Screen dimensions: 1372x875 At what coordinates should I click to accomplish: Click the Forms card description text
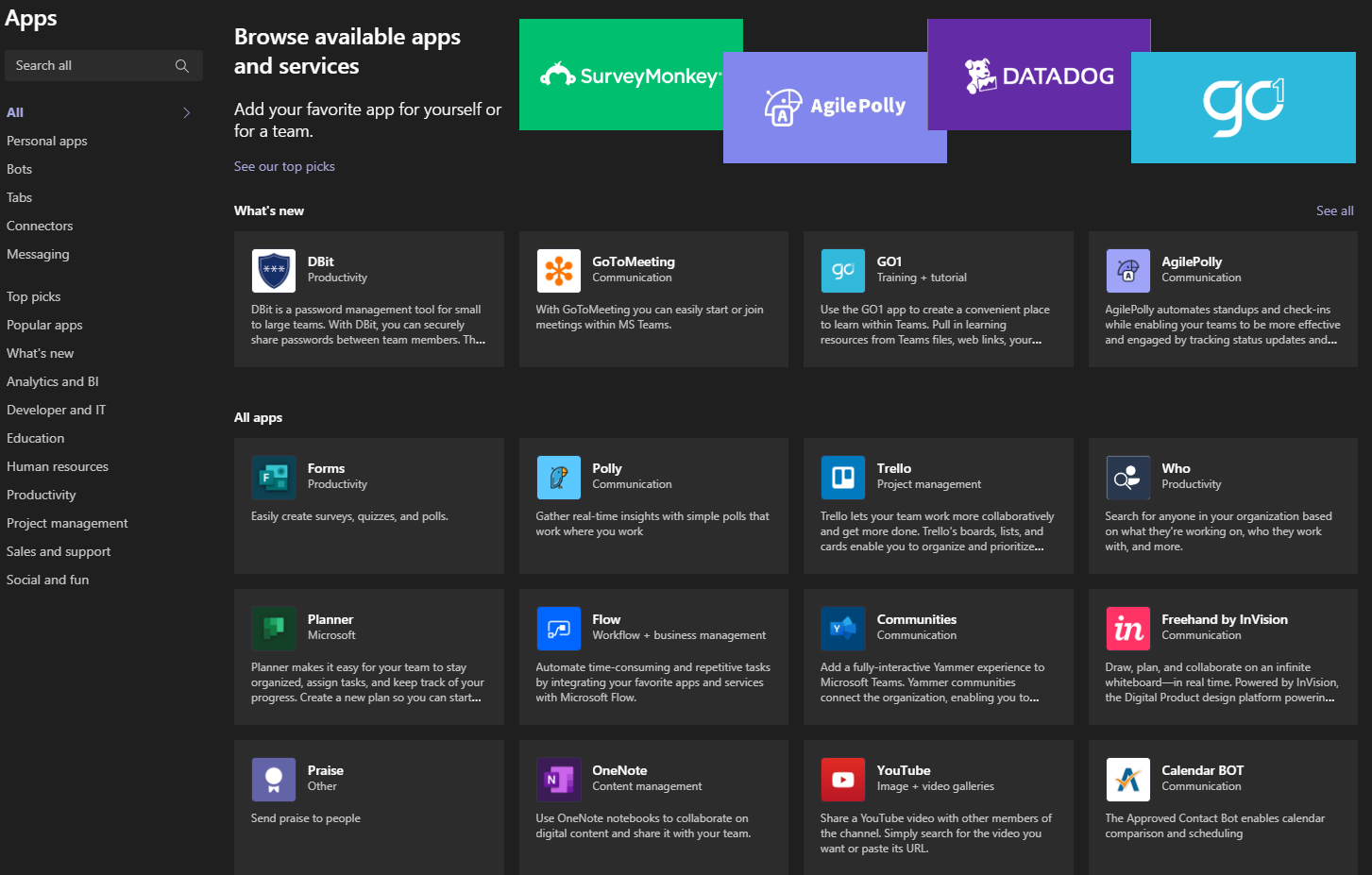click(x=349, y=516)
